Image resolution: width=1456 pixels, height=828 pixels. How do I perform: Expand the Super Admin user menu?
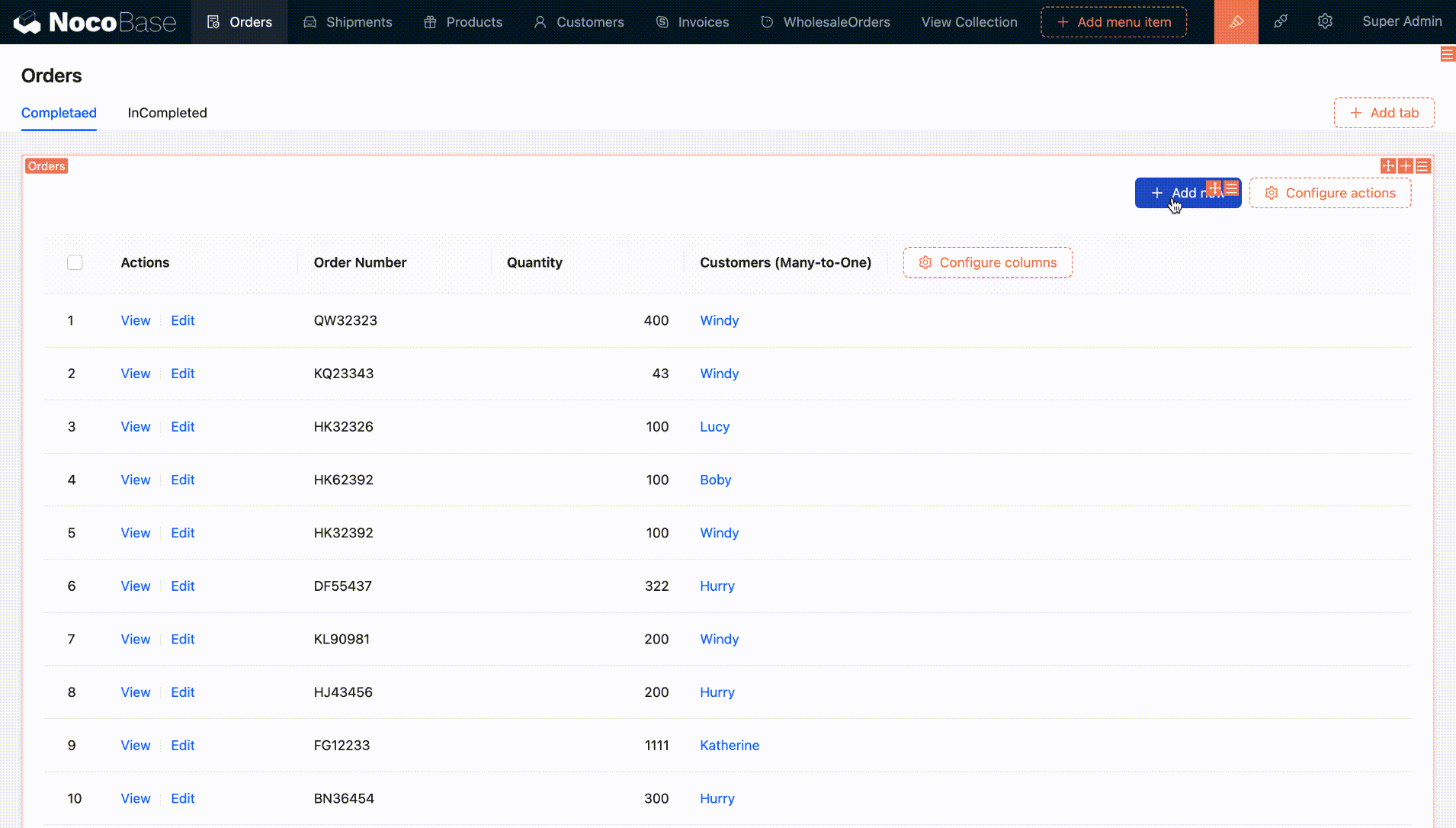(1402, 22)
